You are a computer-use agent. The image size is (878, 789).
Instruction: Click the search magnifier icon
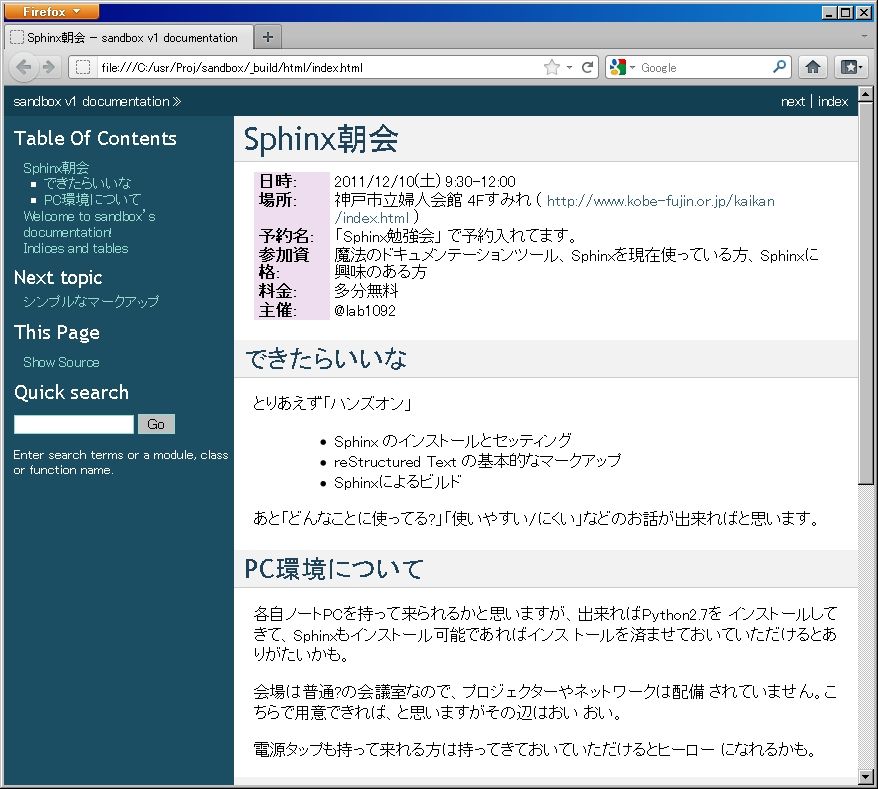tap(779, 67)
